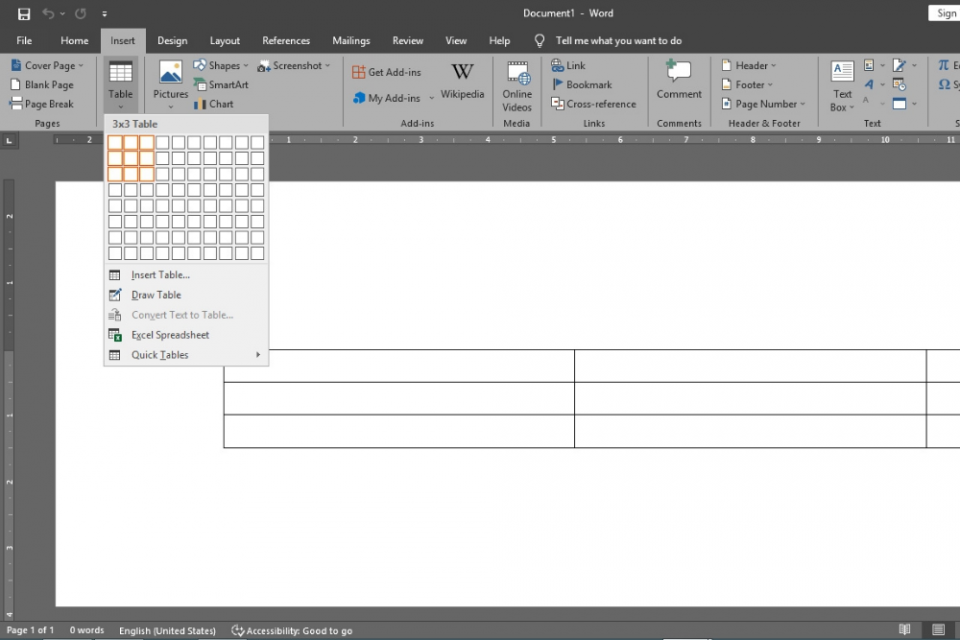Open My Add-ins
Viewport: 960px width, 640px height.
[393, 98]
